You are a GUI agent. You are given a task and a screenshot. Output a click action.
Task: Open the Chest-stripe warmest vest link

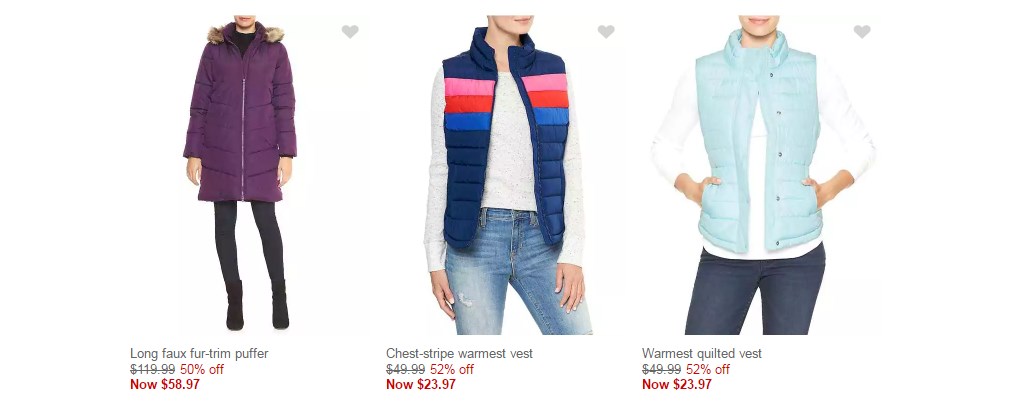point(459,353)
